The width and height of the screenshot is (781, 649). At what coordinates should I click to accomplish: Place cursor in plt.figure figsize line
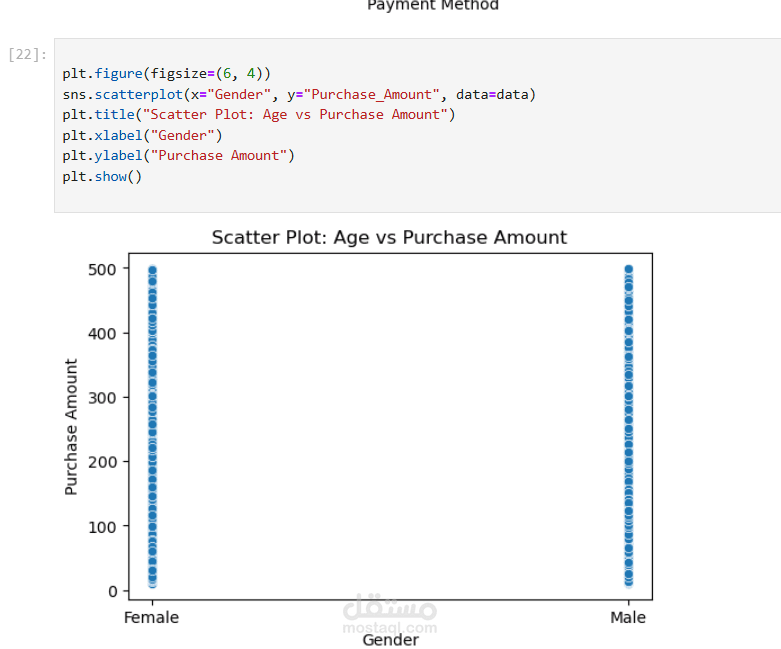point(166,73)
